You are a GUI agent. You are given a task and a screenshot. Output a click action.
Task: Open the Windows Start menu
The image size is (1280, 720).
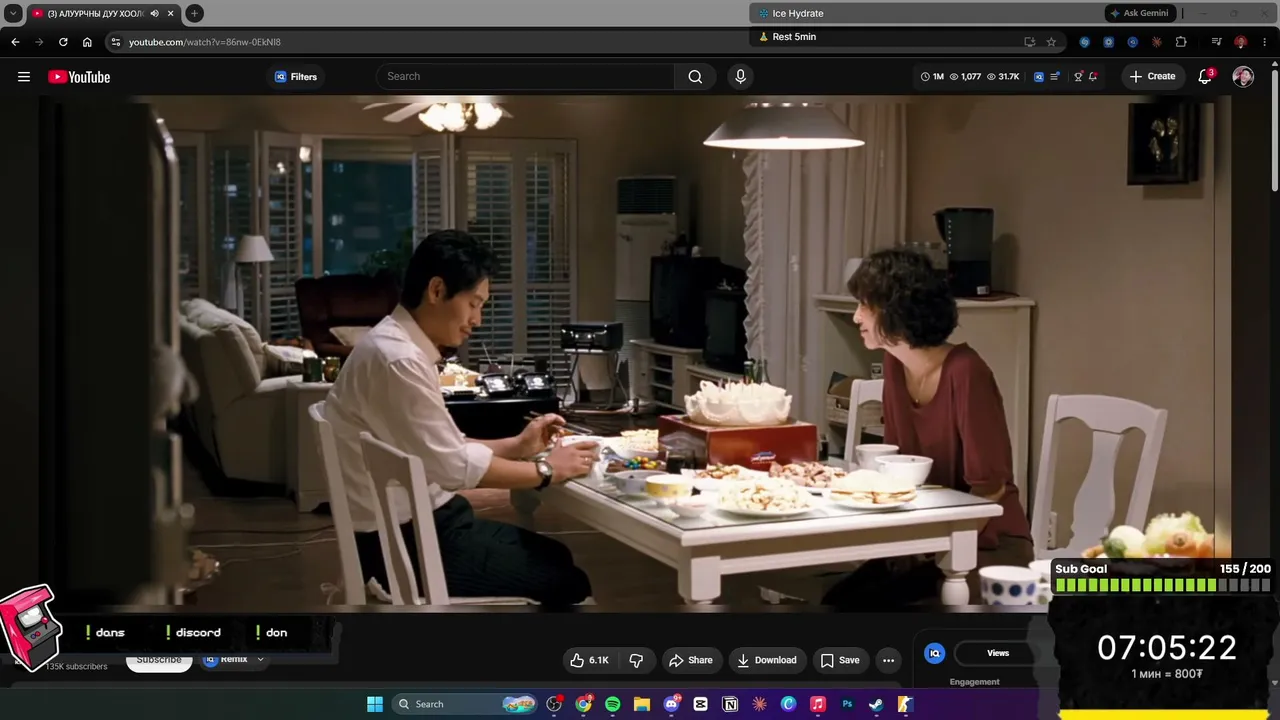click(375, 704)
